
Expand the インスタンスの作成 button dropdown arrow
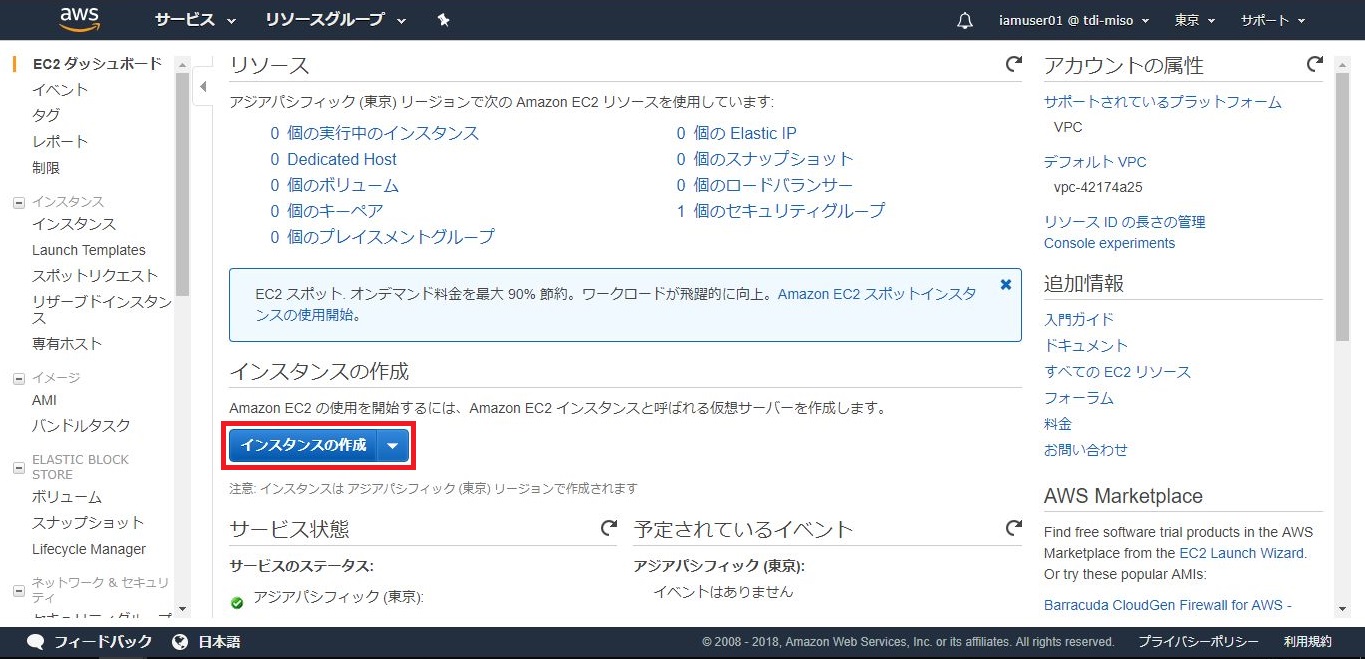click(x=393, y=446)
